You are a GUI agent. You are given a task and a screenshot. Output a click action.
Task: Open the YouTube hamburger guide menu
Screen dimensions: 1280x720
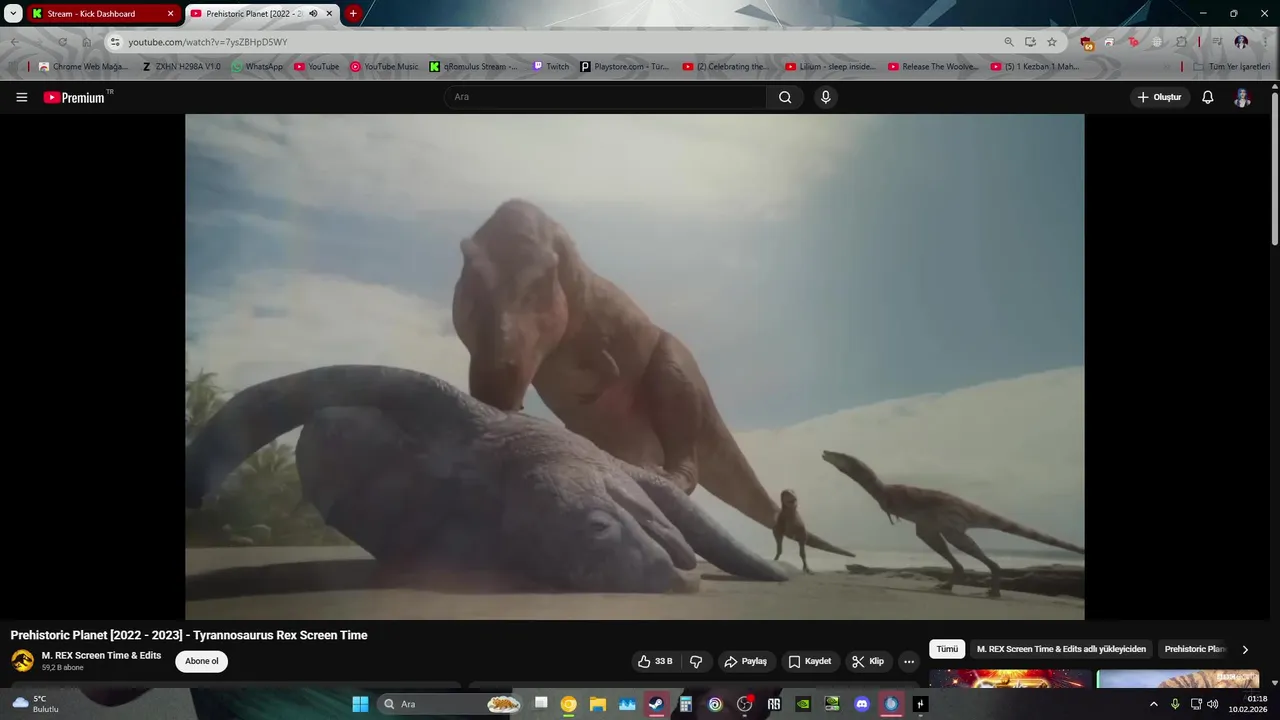coord(21,97)
